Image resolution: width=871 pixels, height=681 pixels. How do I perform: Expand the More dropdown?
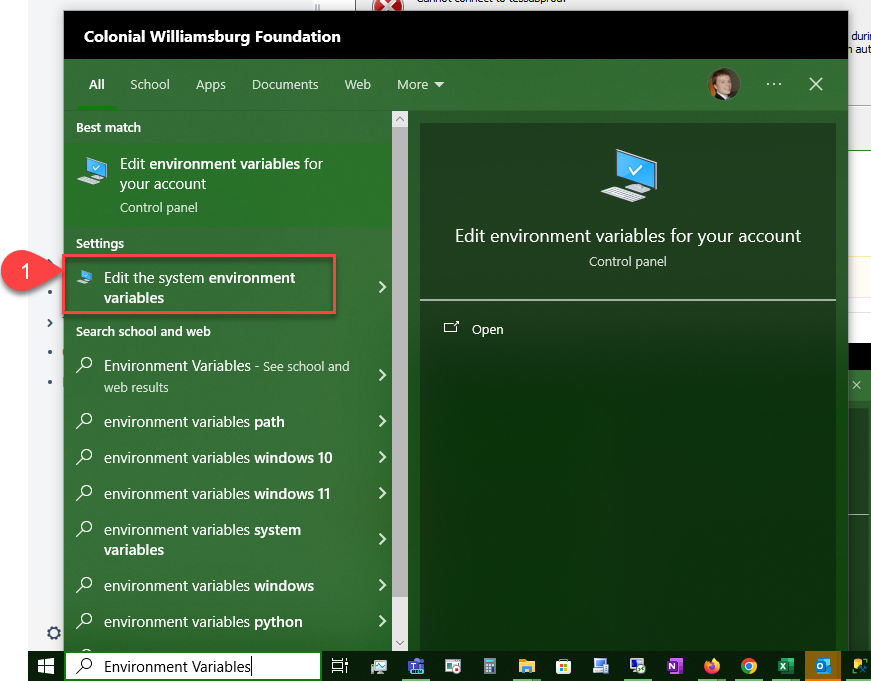coord(420,84)
